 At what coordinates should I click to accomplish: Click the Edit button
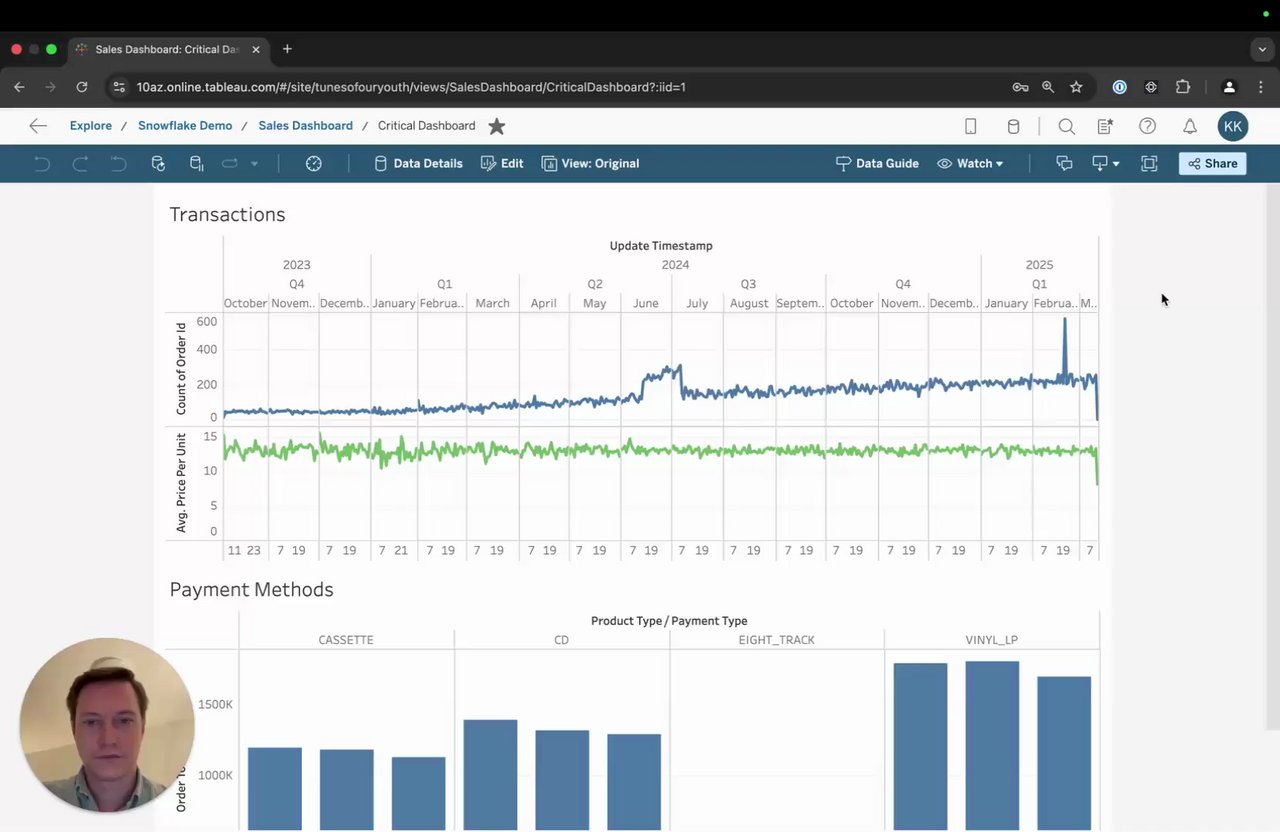point(502,163)
